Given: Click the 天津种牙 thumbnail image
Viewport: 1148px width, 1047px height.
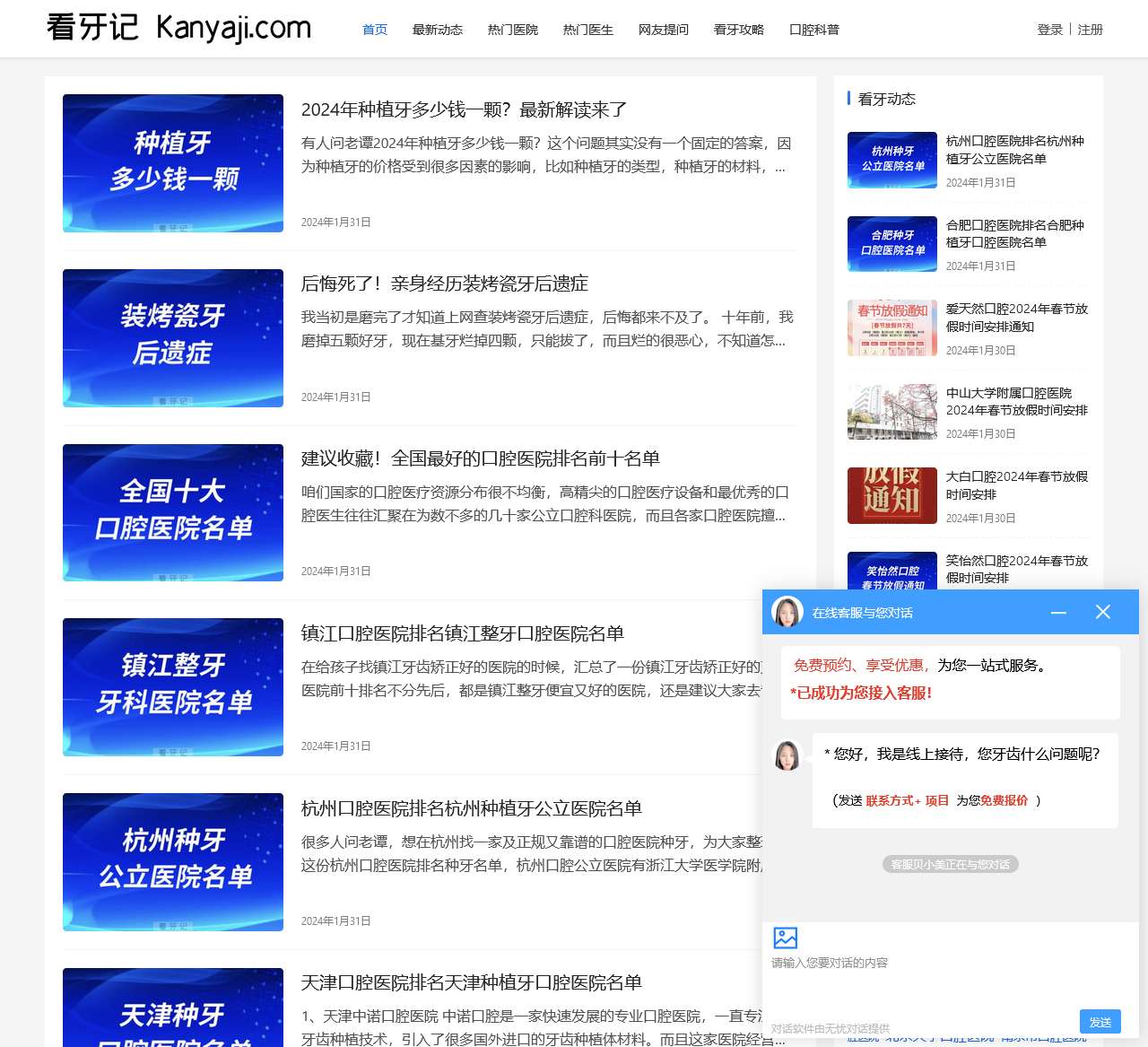Looking at the screenshot, I should point(173,1008).
